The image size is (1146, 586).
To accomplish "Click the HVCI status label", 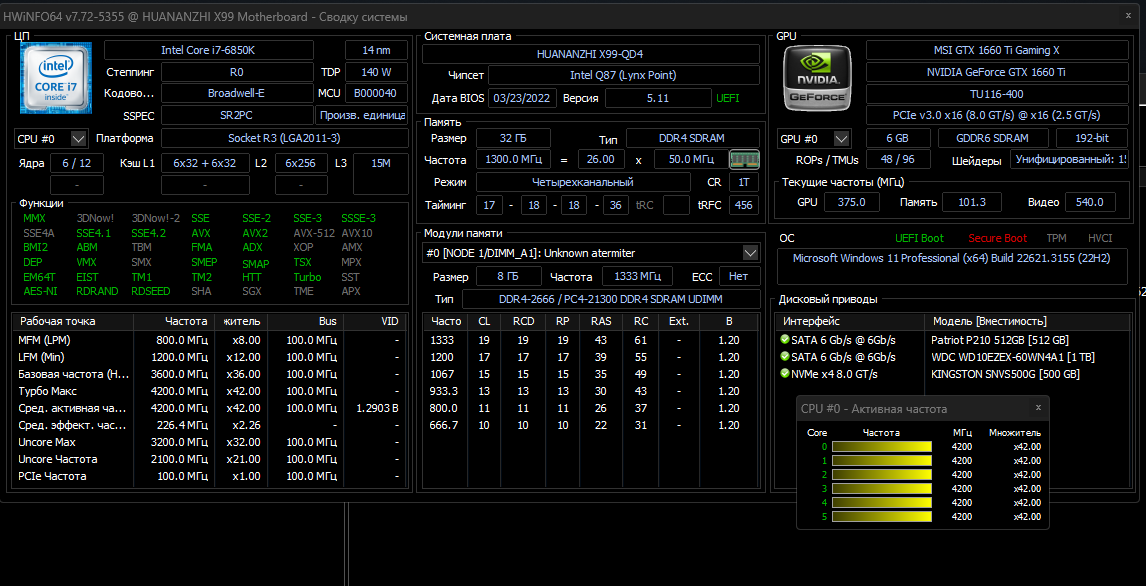I will (1099, 238).
